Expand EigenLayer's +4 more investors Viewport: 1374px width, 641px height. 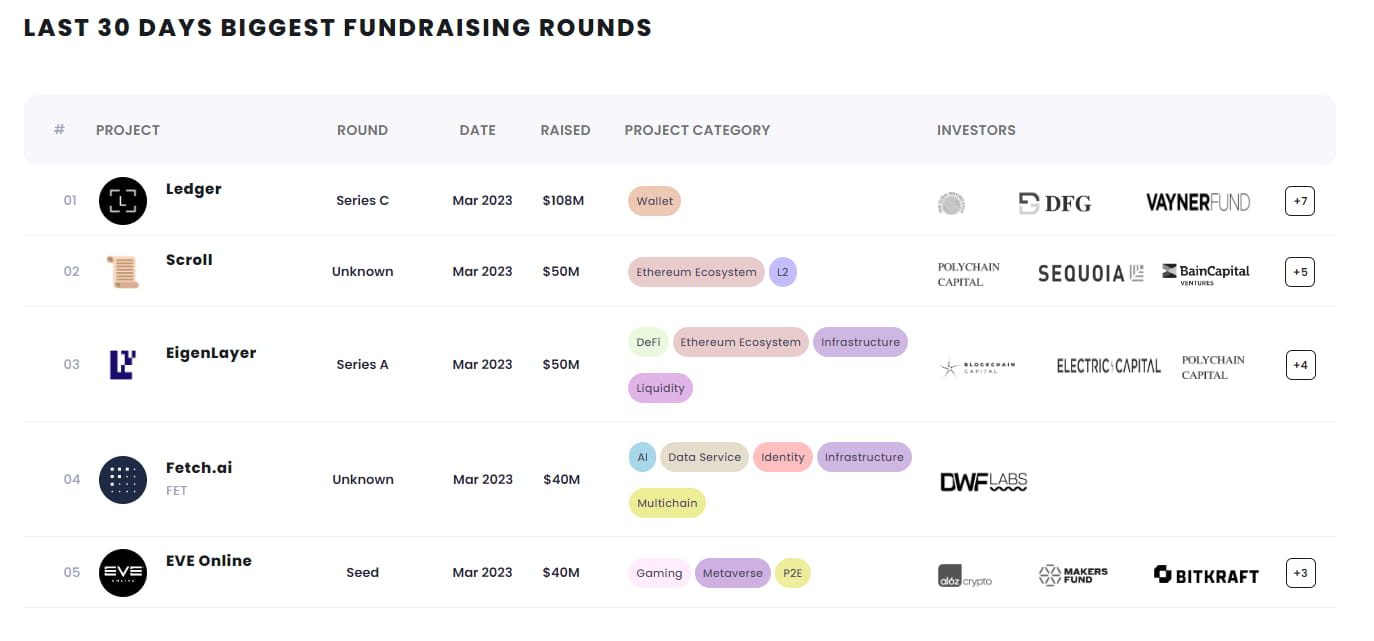(x=1299, y=365)
